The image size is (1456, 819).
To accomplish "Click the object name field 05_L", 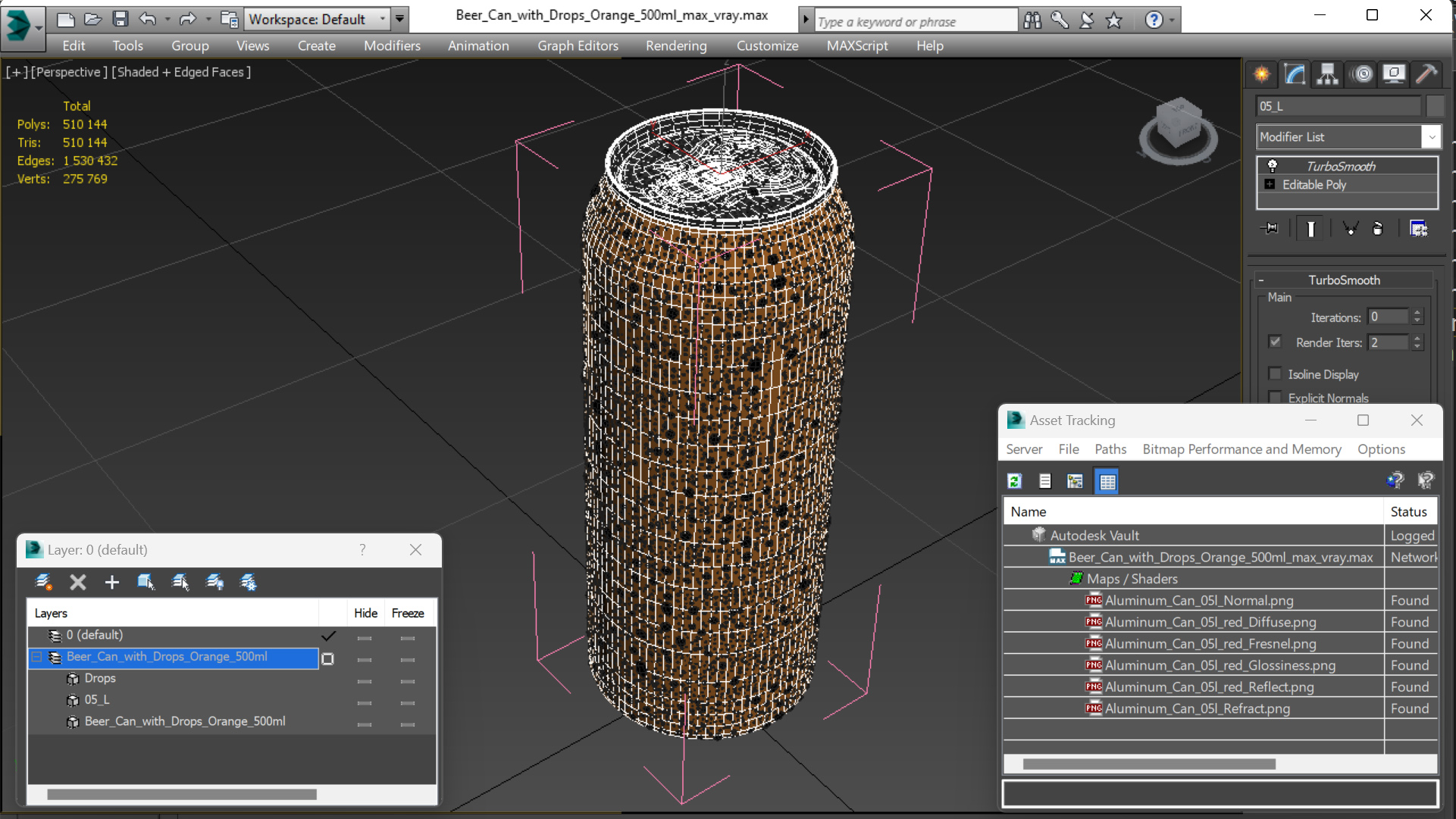I will pos(1339,106).
